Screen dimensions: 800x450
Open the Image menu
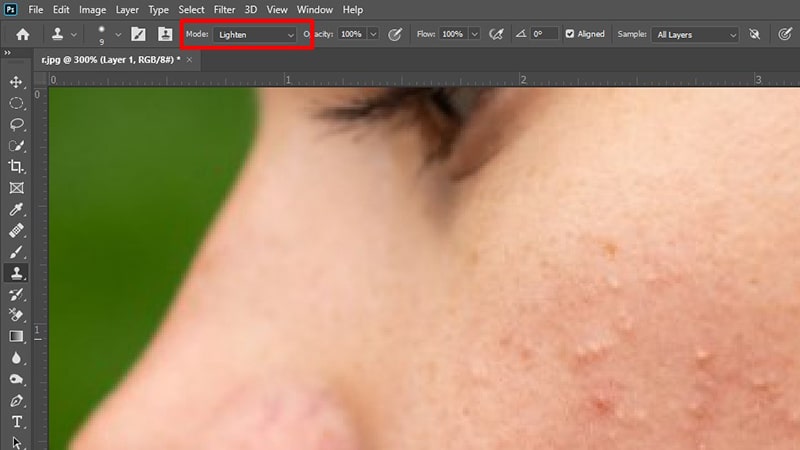(x=92, y=10)
